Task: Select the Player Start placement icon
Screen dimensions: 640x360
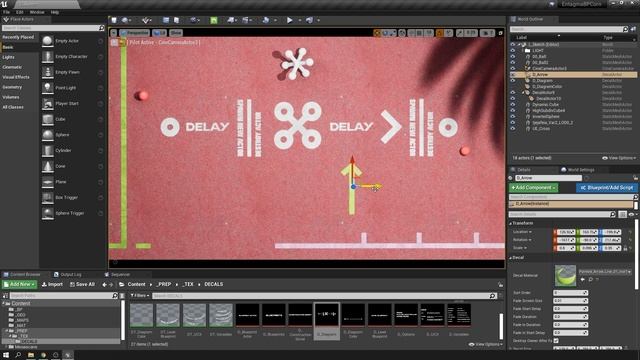Action: coord(48,104)
